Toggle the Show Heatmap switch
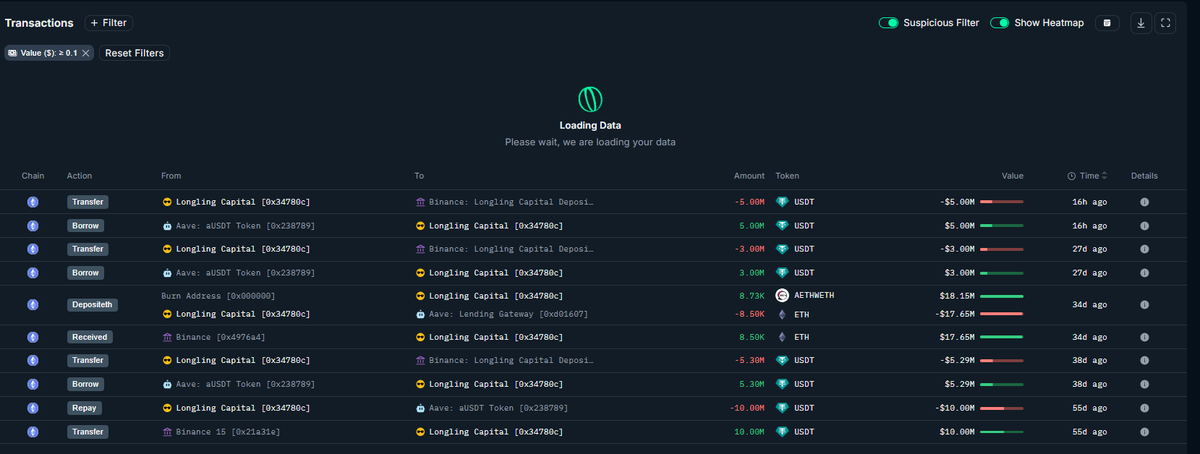 point(999,23)
